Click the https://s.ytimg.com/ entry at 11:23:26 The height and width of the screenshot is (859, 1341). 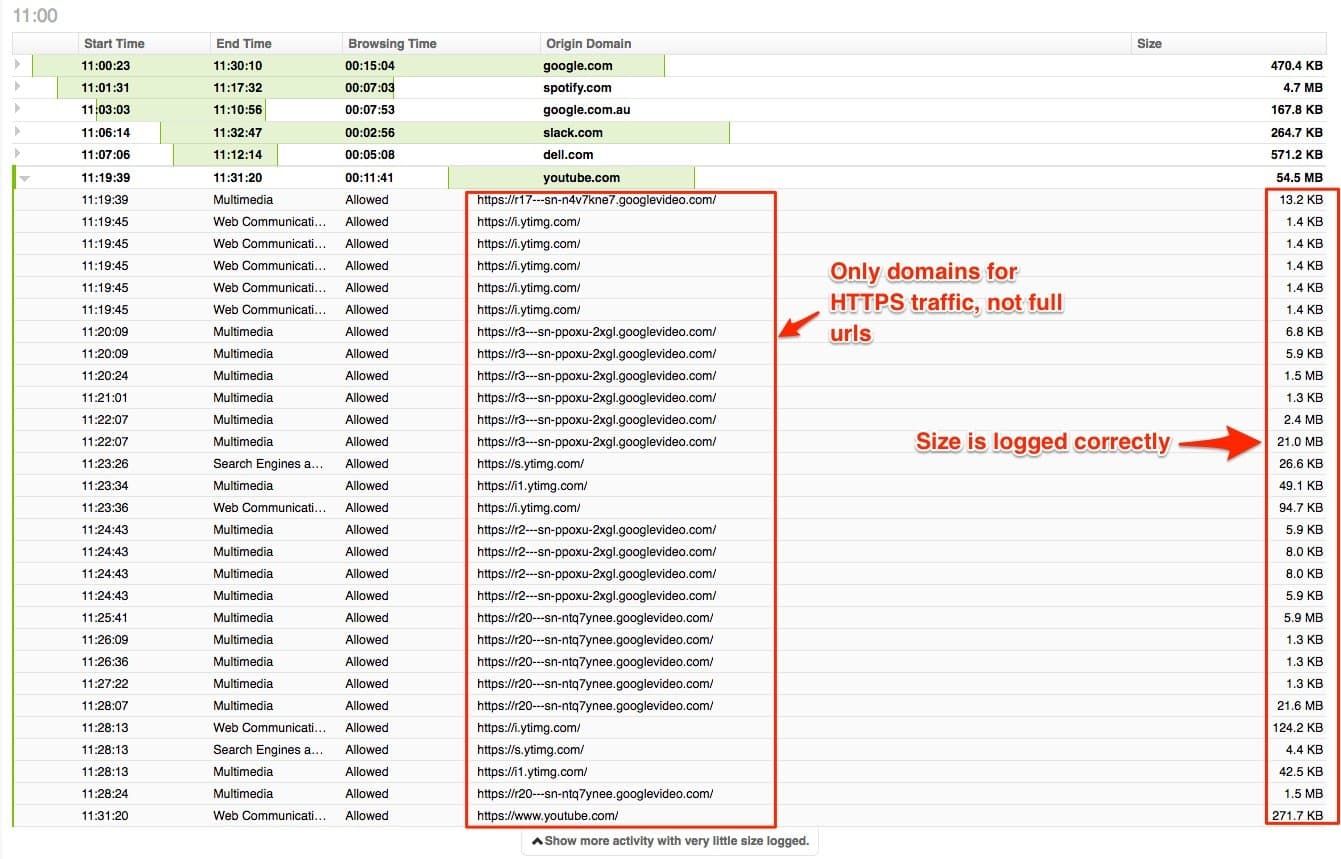(x=530, y=464)
